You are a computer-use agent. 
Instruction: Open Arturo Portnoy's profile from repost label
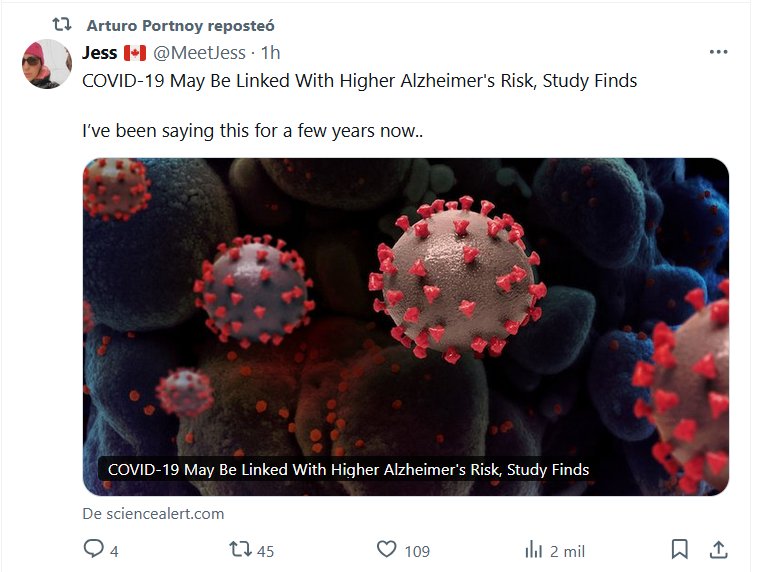(180, 25)
